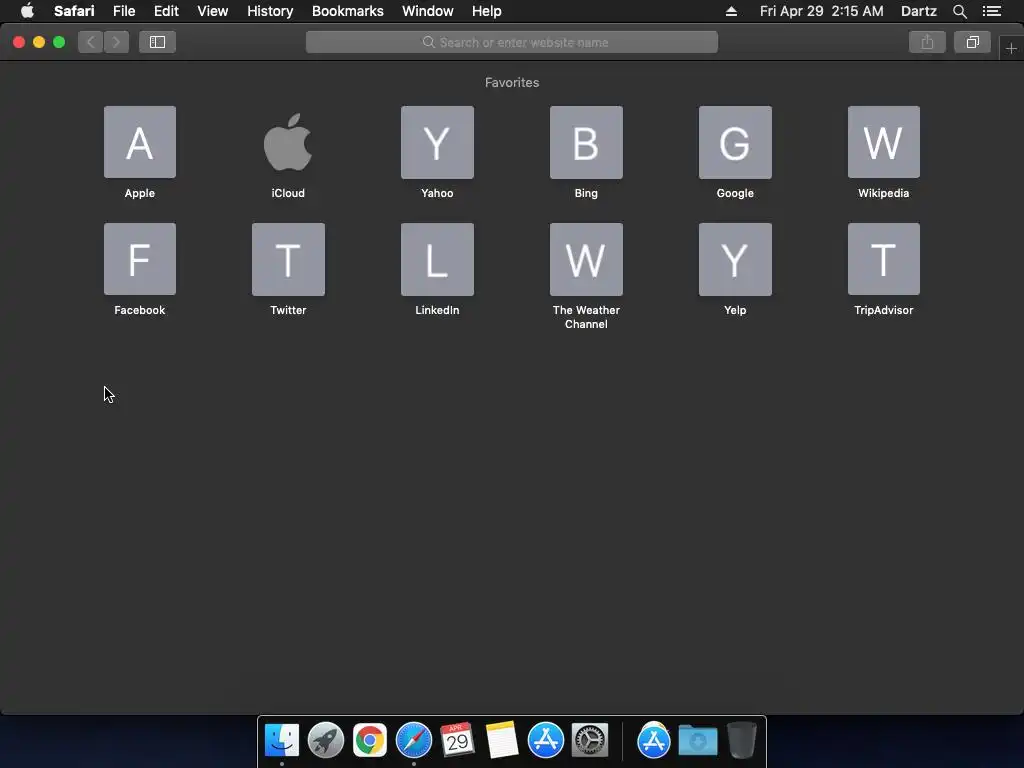Screen dimensions: 1024x768
Task: Click the eject icon in menu bar
Action: click(731, 11)
